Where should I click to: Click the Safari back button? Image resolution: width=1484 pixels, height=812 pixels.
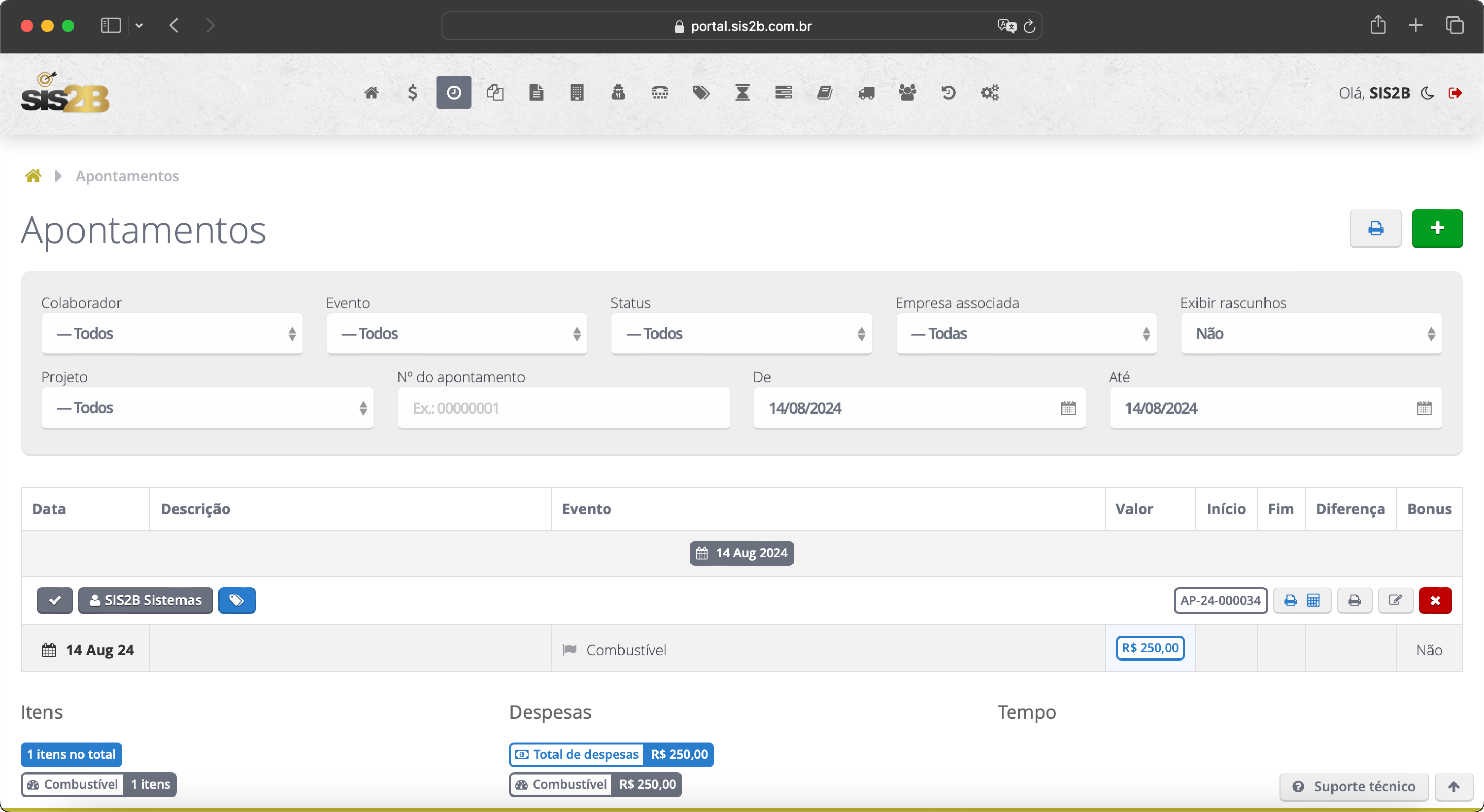click(x=174, y=25)
